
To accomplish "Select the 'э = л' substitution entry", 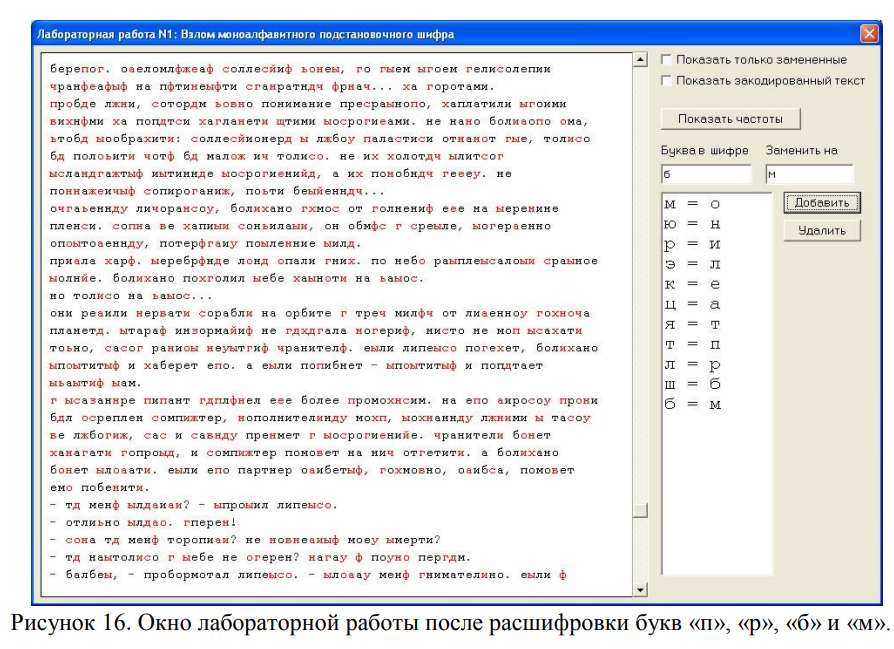I will click(x=692, y=265).
